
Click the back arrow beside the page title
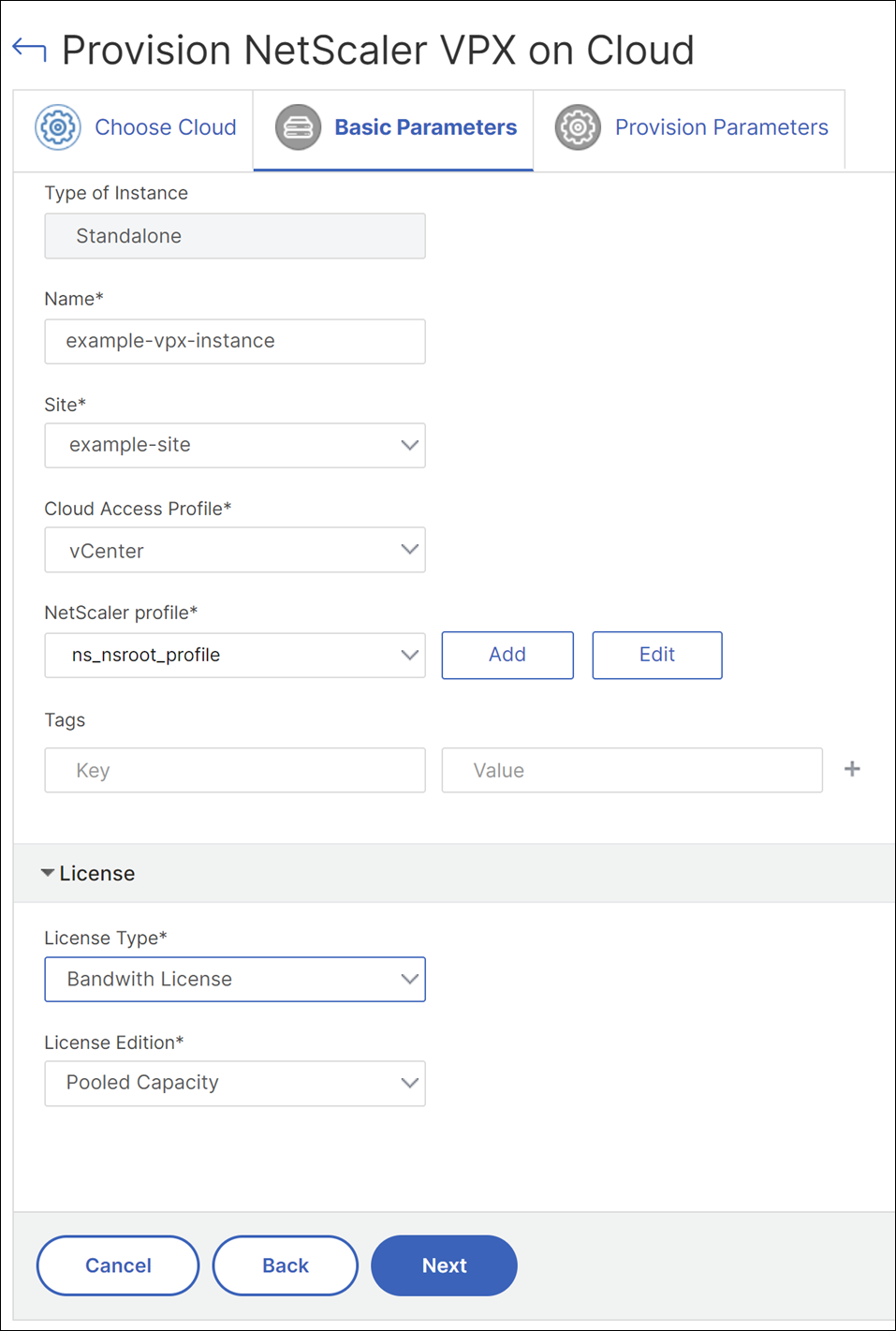coord(29,50)
